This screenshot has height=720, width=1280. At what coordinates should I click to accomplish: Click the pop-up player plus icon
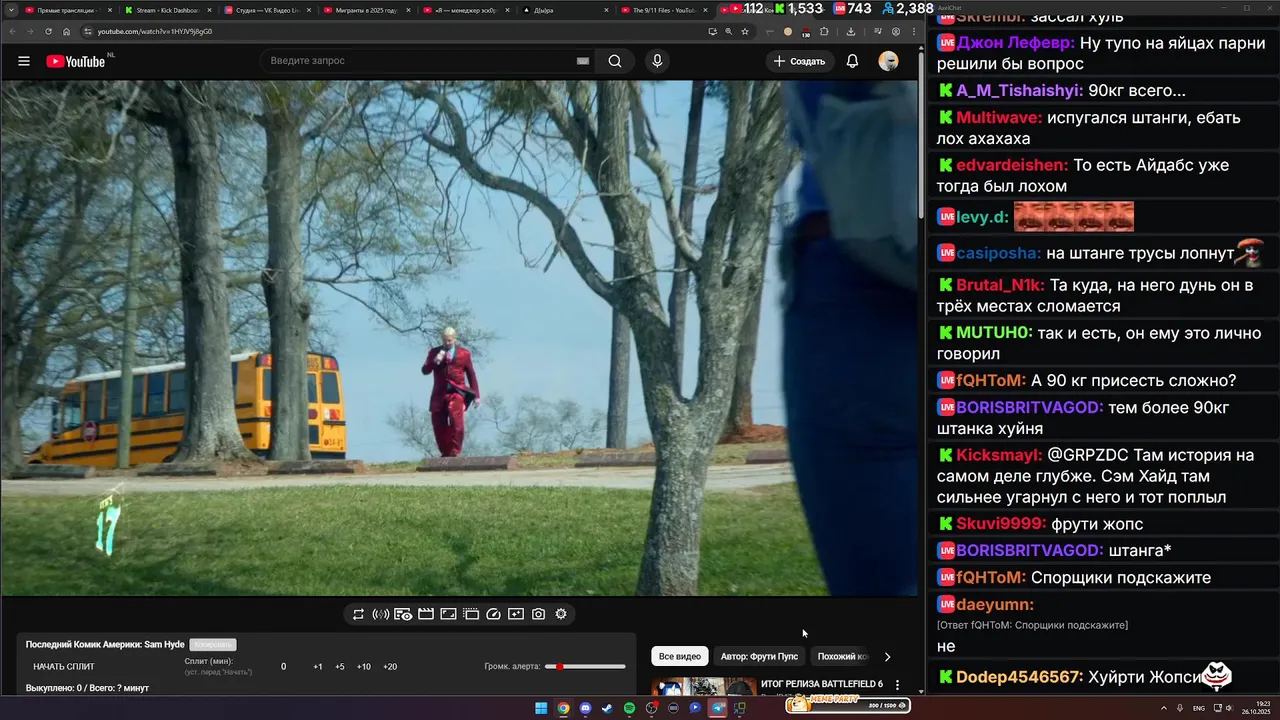pyautogui.click(x=516, y=614)
